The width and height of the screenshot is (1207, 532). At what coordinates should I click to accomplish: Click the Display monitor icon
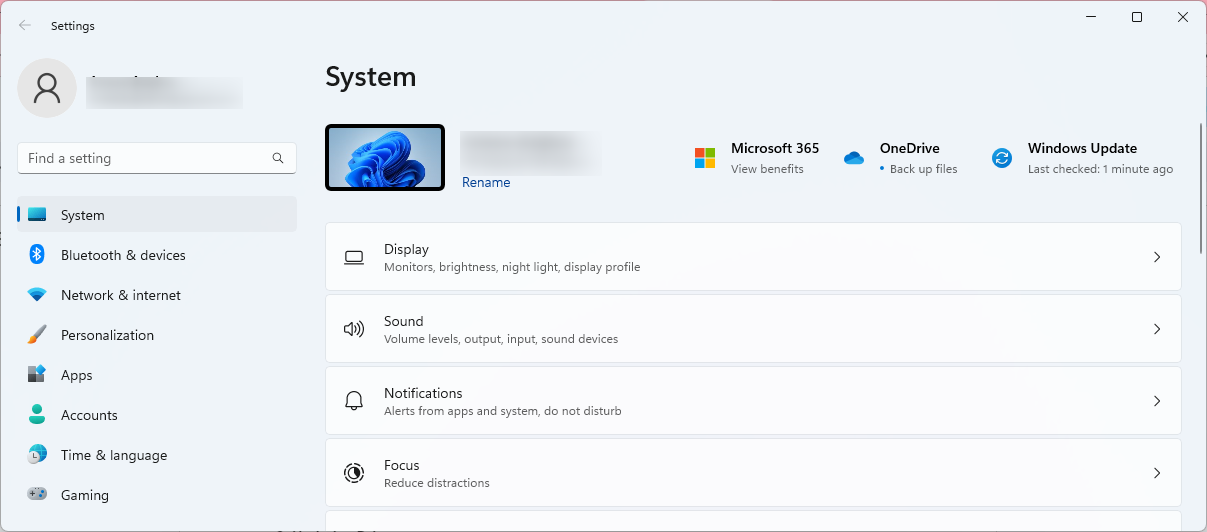[x=354, y=258]
